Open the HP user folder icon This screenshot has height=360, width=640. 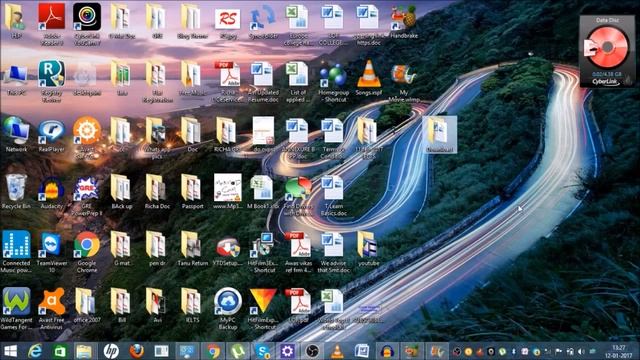pos(16,22)
